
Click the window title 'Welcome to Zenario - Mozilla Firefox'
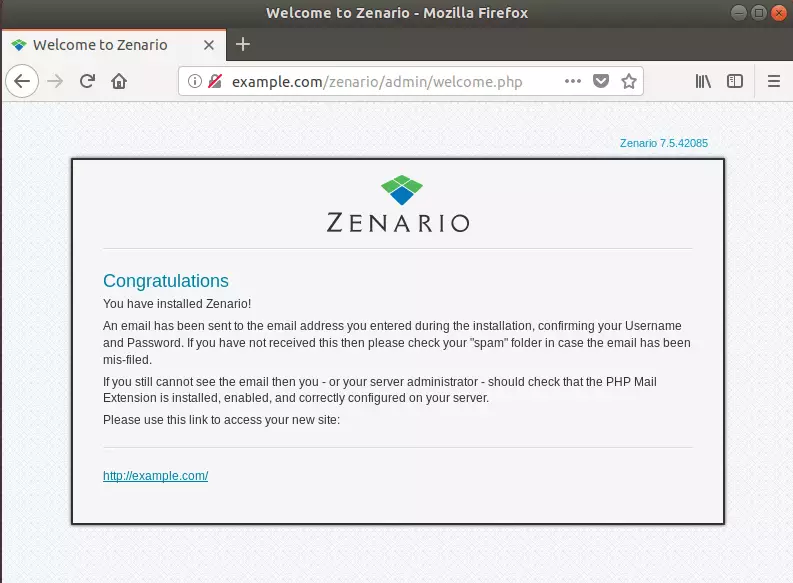click(397, 13)
